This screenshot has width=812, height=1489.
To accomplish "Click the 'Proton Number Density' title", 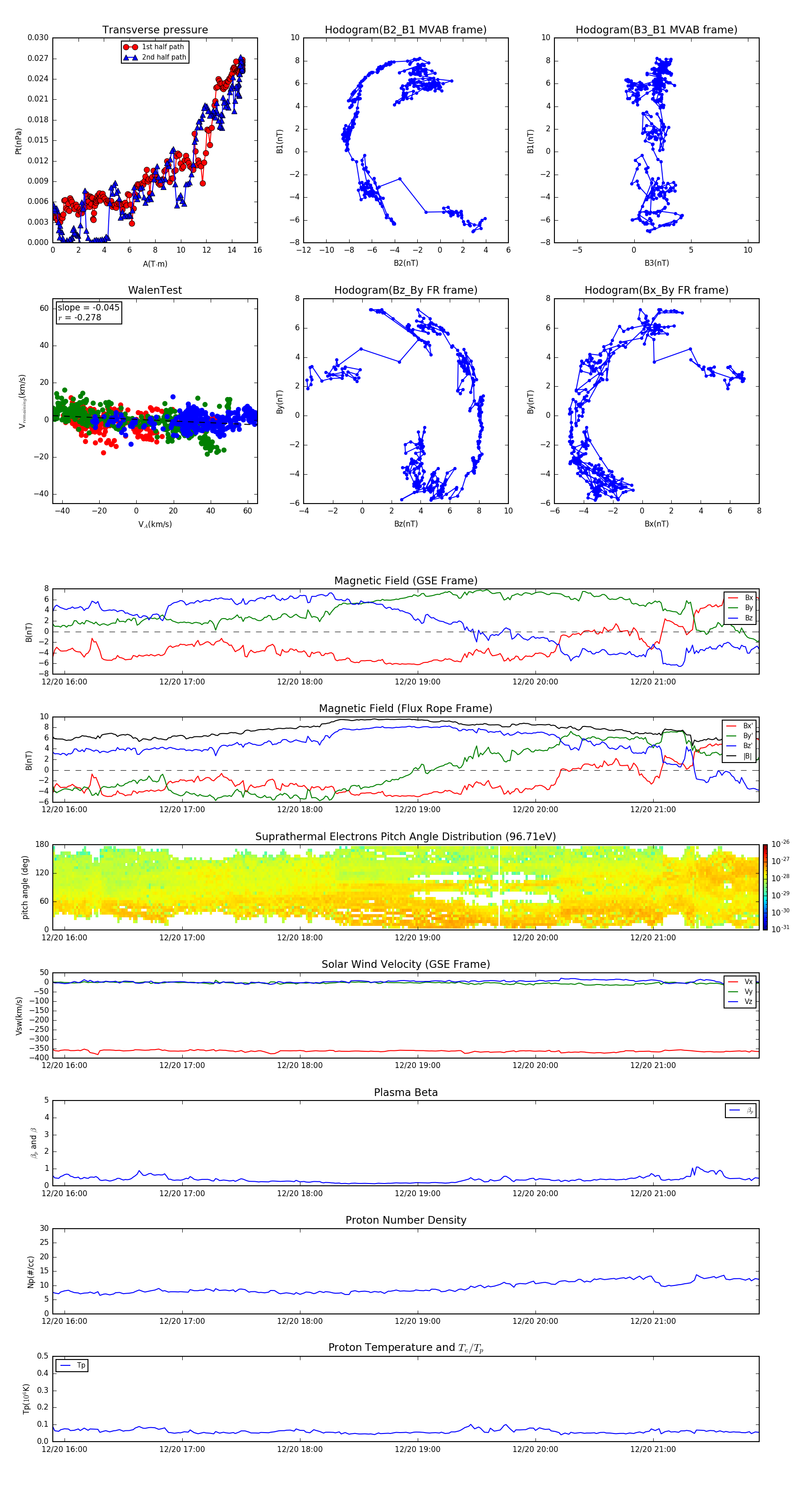I will [x=406, y=1220].
